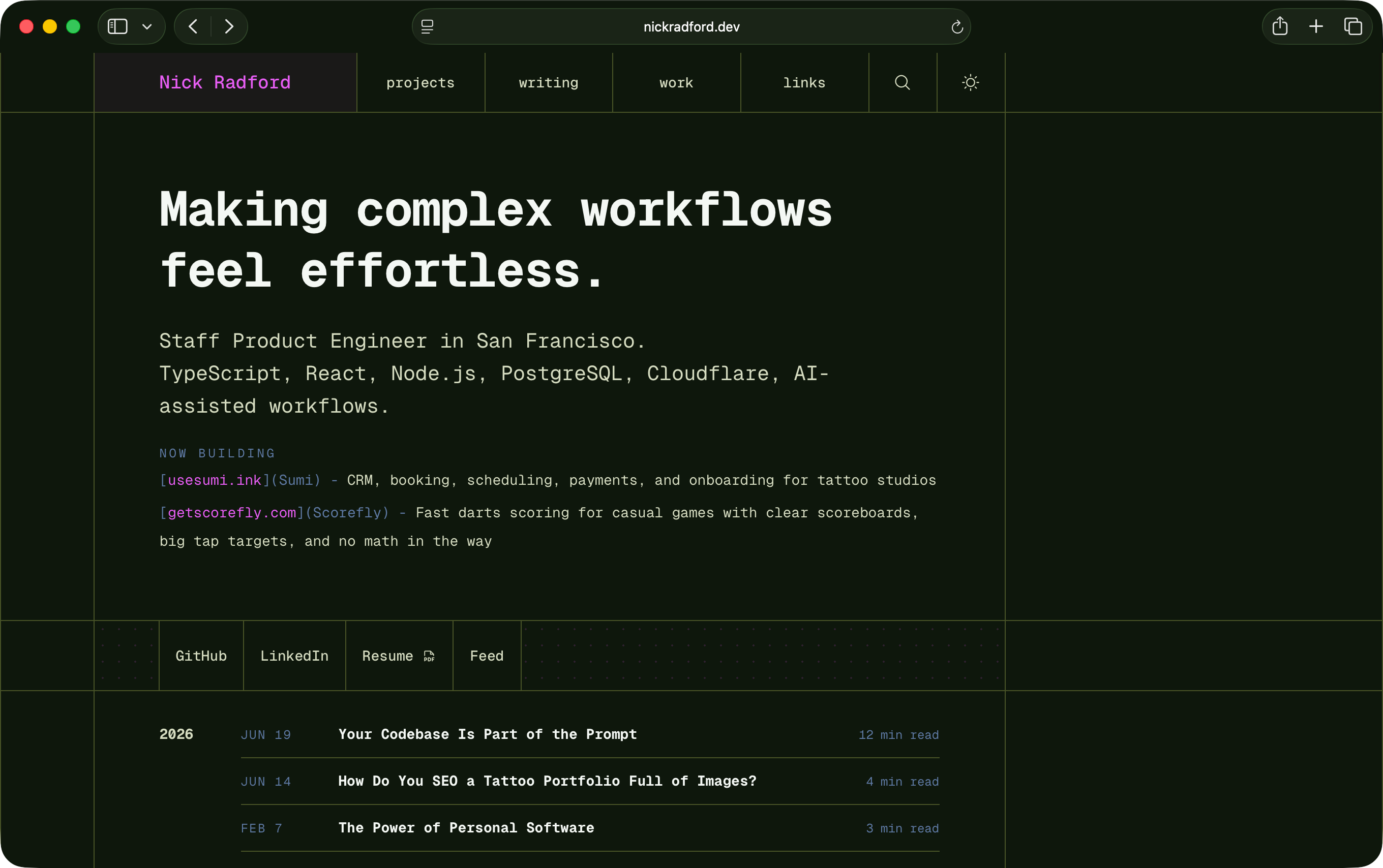Screen dimensions: 1383x868
Task: Open the work nav item
Action: click(x=677, y=83)
